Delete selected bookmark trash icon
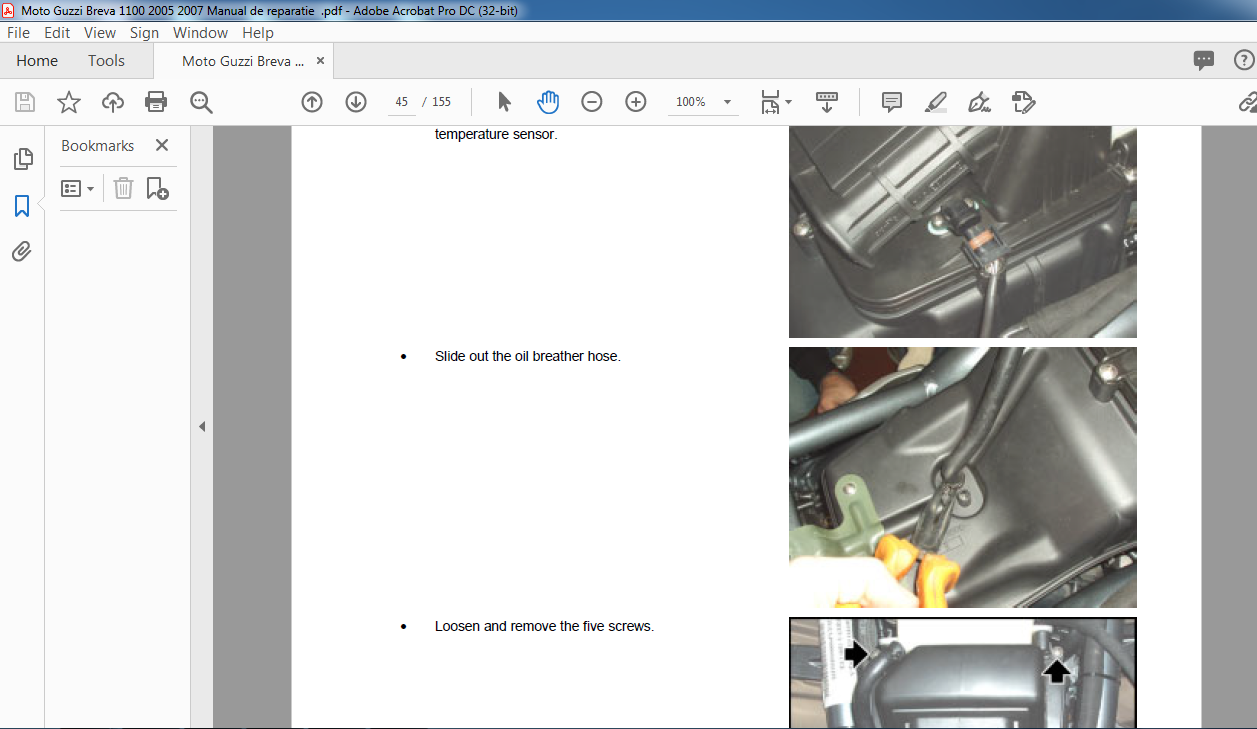The image size is (1257, 729). (123, 188)
